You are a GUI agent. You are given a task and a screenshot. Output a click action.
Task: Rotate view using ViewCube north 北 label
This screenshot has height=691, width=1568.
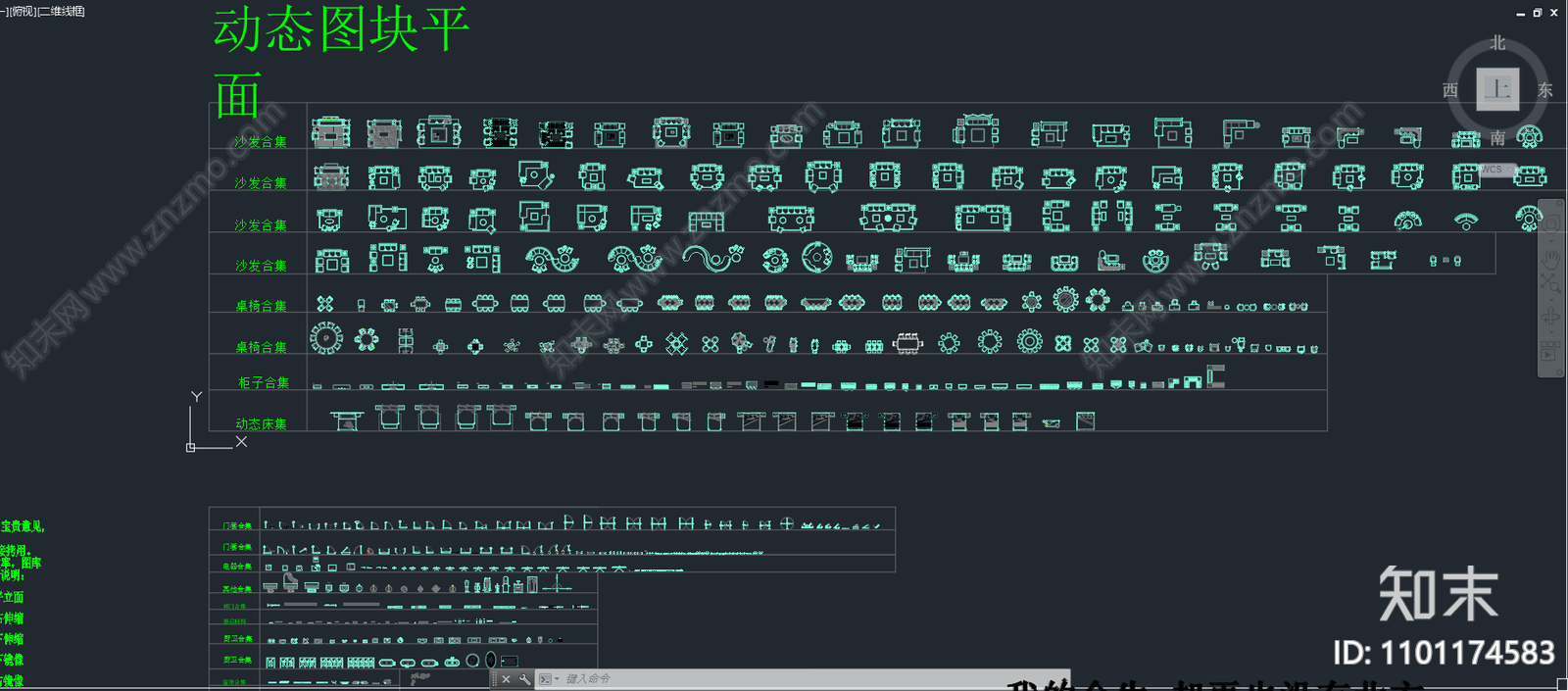[1497, 43]
